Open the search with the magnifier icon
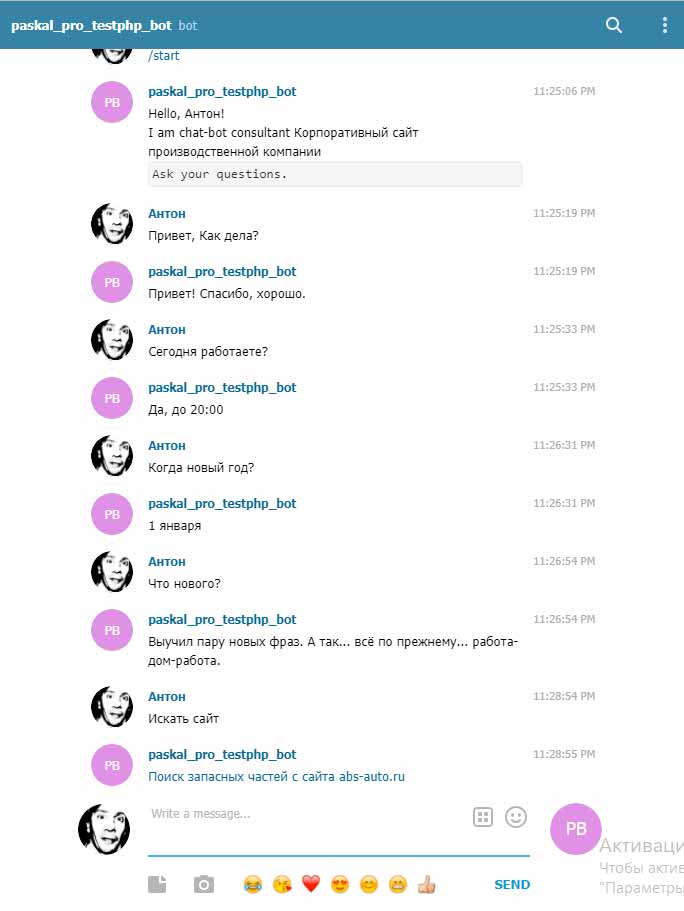This screenshot has width=684, height=911. click(x=614, y=23)
